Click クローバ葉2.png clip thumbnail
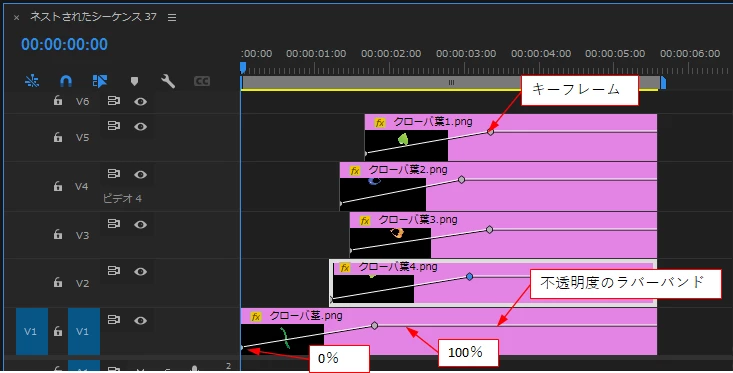 (383, 194)
